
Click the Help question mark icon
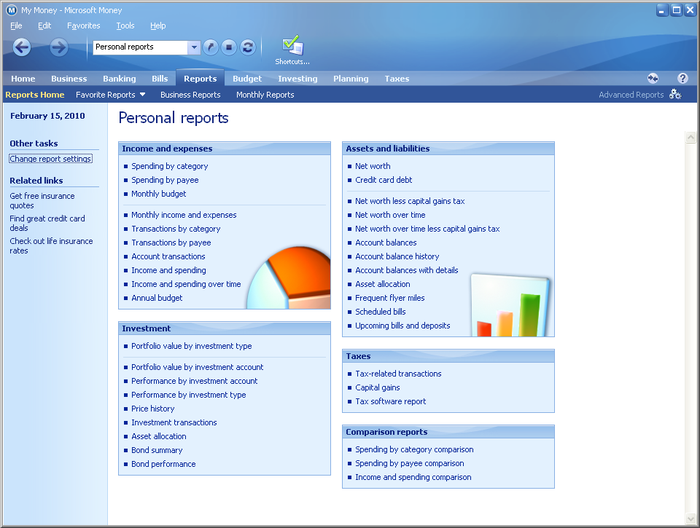click(682, 79)
